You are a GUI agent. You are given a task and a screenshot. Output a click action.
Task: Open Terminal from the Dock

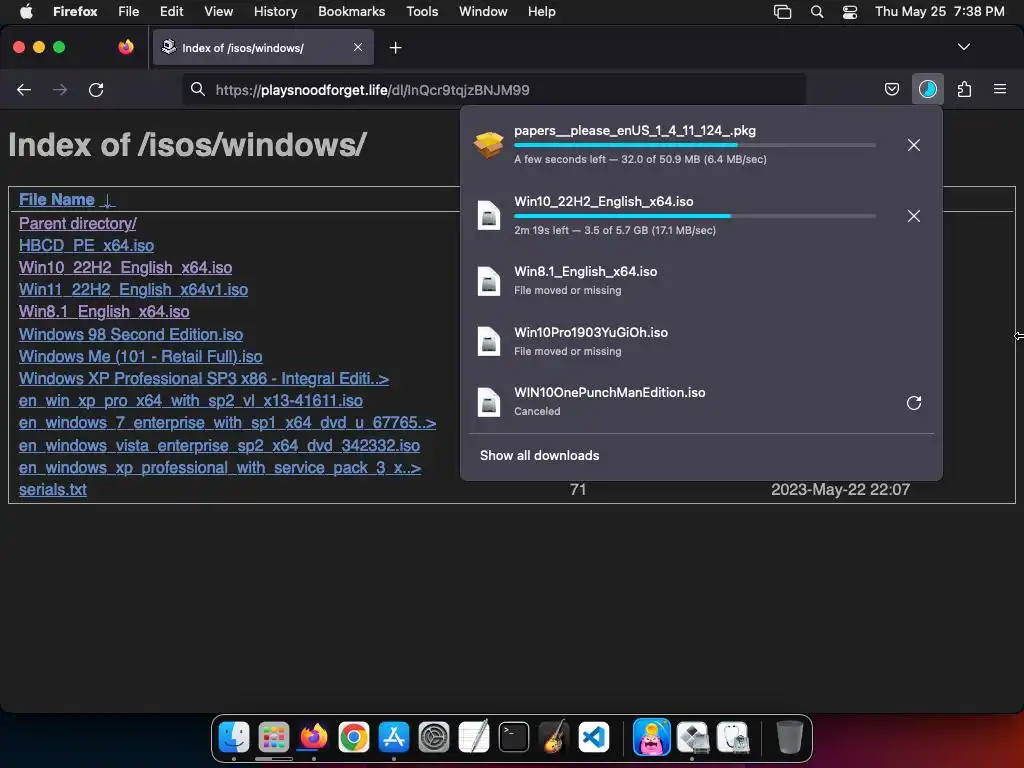[514, 737]
